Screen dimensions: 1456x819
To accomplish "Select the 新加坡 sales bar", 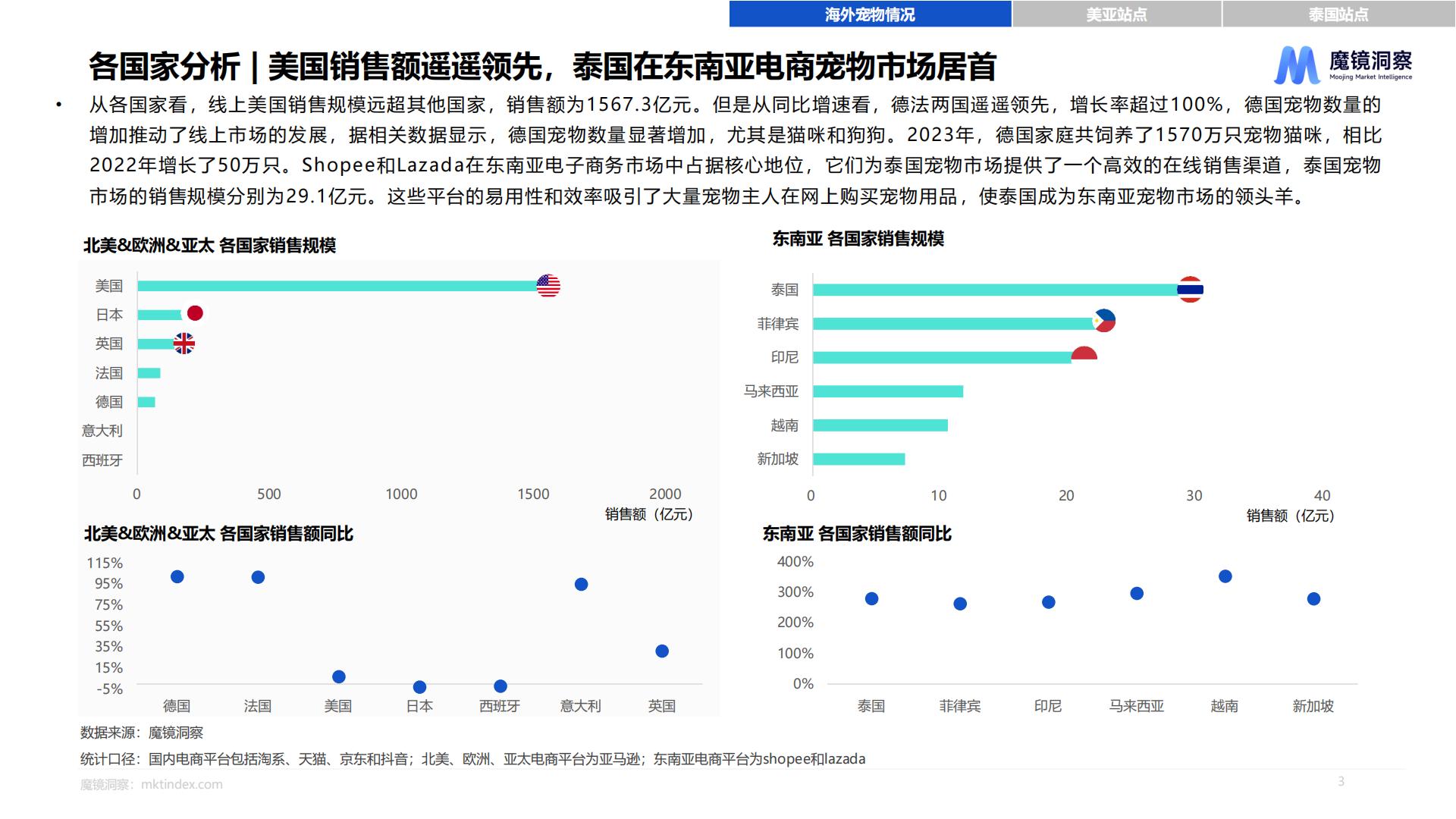I will [x=859, y=459].
